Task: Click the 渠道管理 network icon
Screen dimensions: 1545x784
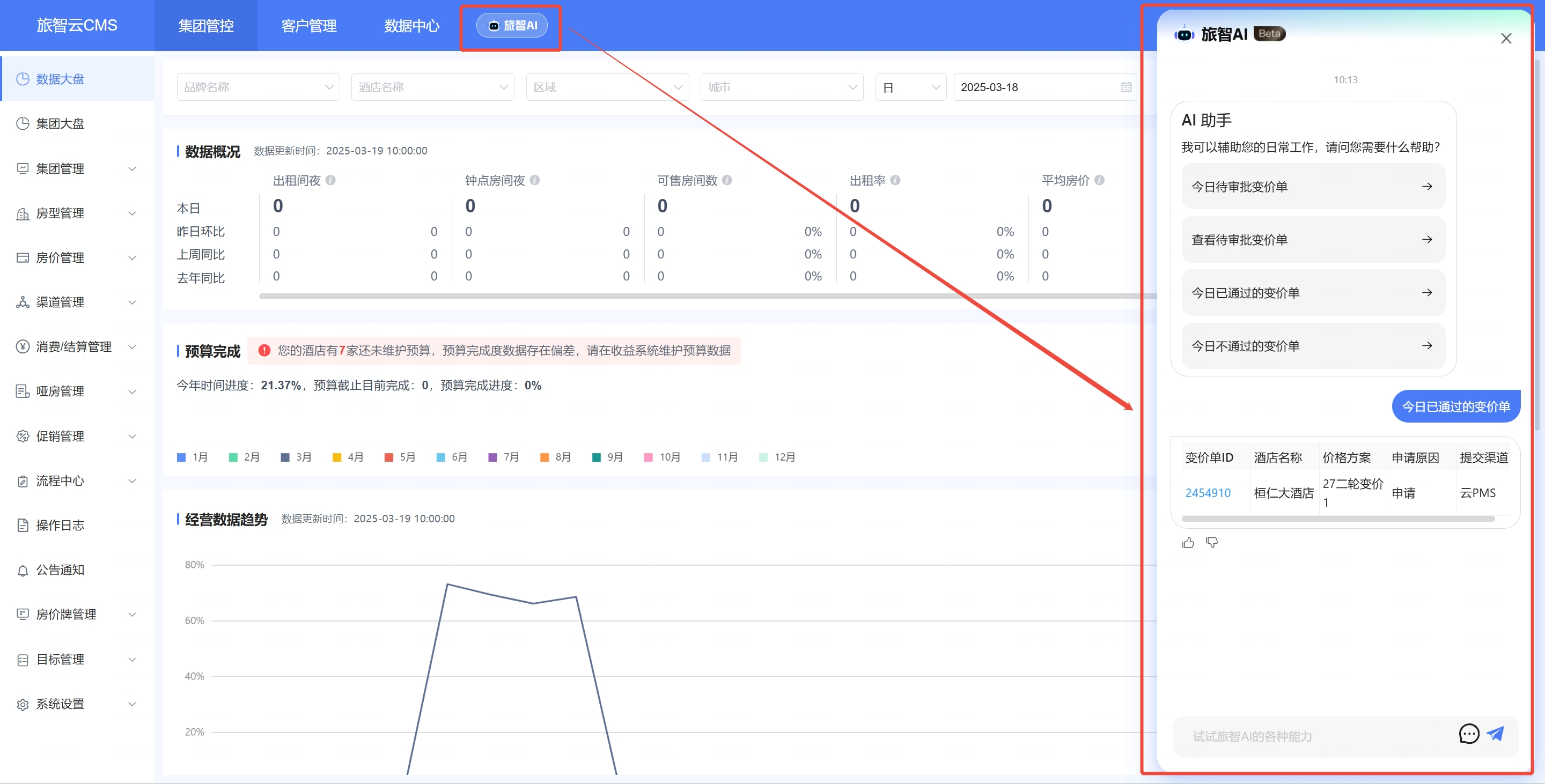Action: [x=23, y=302]
